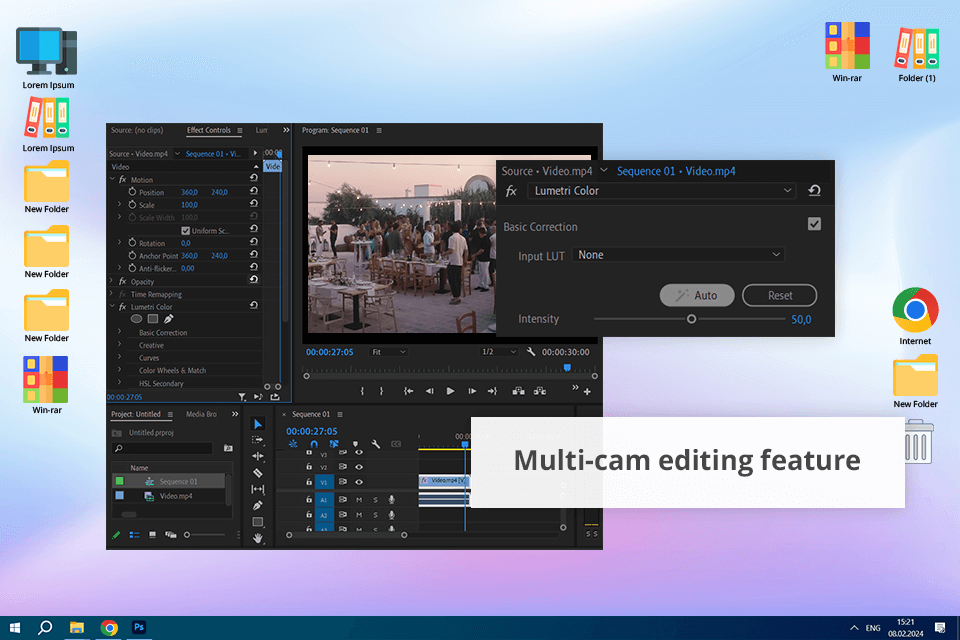This screenshot has height=640, width=960.
Task: Mute audio track A1
Action: [x=359, y=499]
